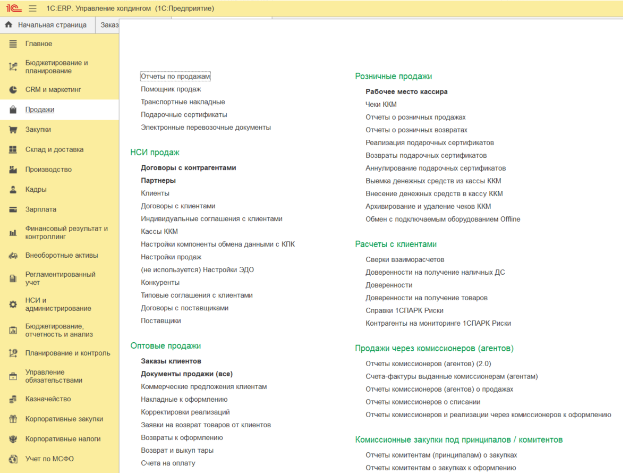Click the Управление обязательствами icon
The height and width of the screenshot is (473, 624).
[13, 376]
